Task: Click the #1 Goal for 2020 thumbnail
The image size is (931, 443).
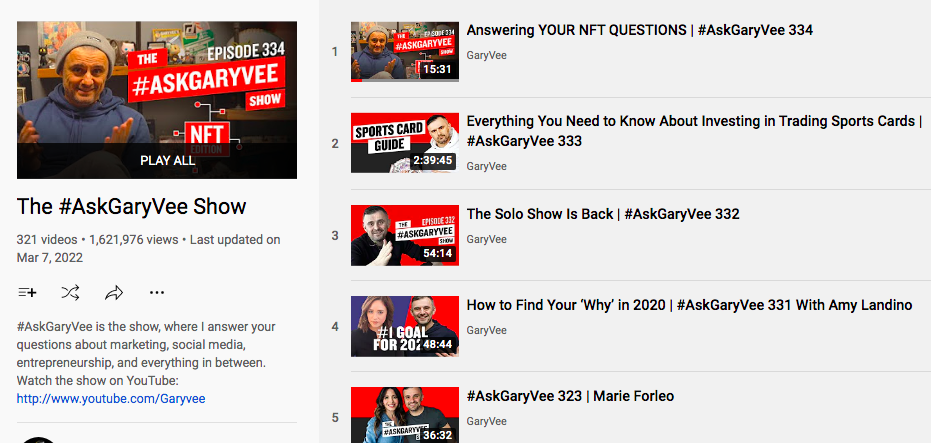Action: [x=405, y=327]
